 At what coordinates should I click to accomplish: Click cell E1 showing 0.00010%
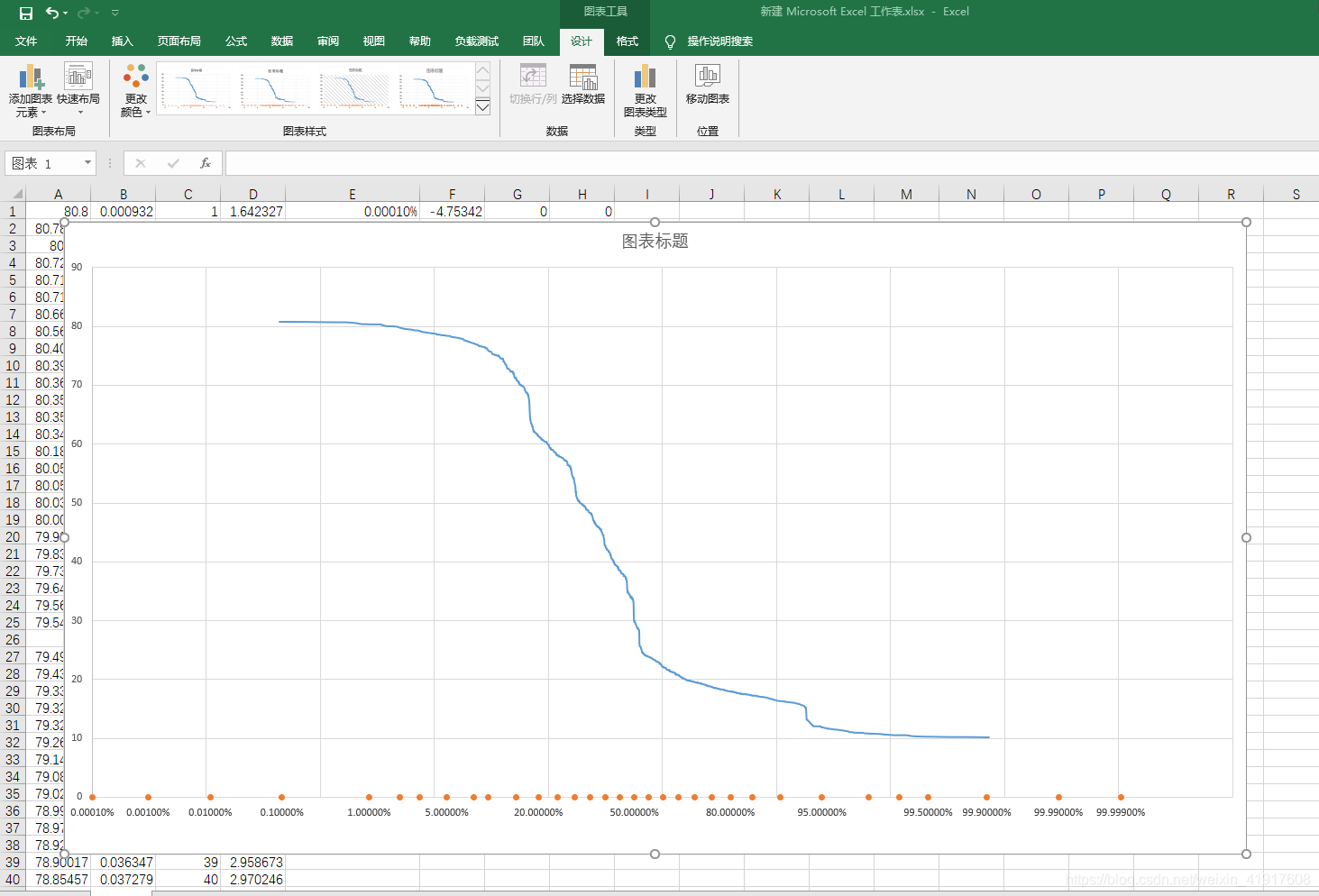[353, 212]
